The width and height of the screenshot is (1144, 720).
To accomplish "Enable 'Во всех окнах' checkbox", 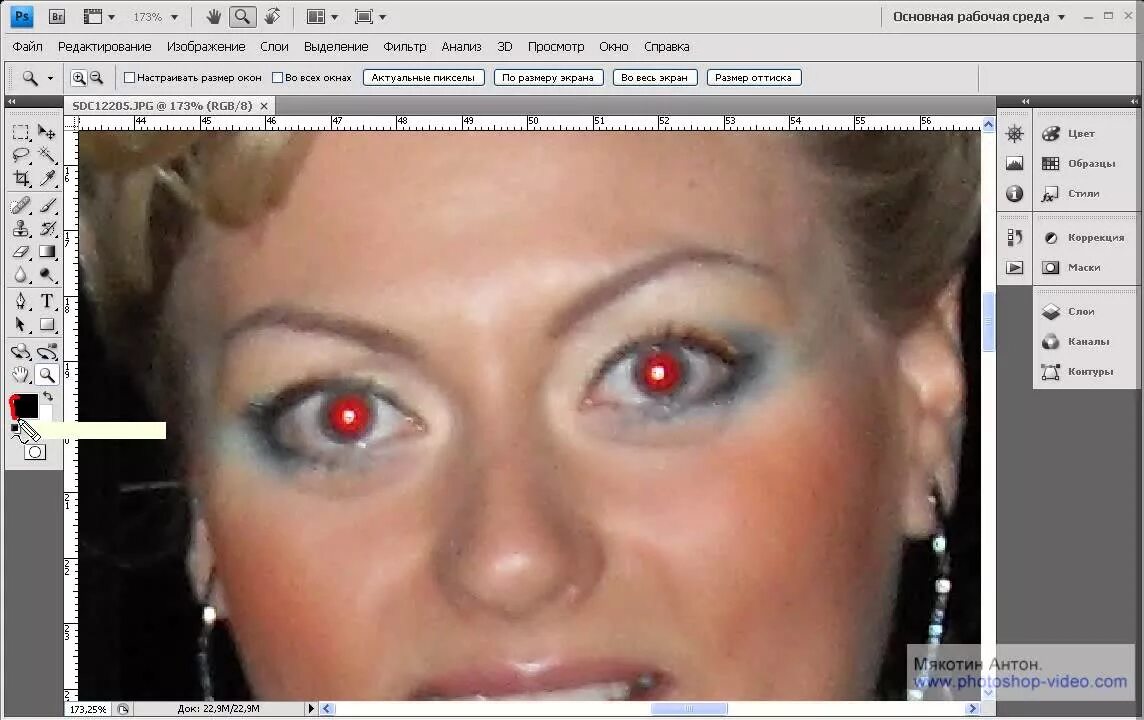I will tap(277, 77).
